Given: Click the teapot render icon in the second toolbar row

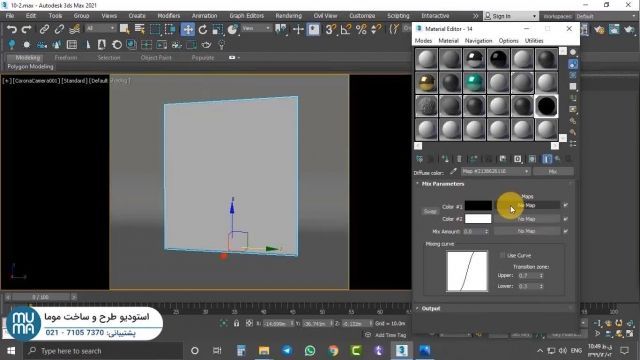Looking at the screenshot, I should click(x=207, y=45).
